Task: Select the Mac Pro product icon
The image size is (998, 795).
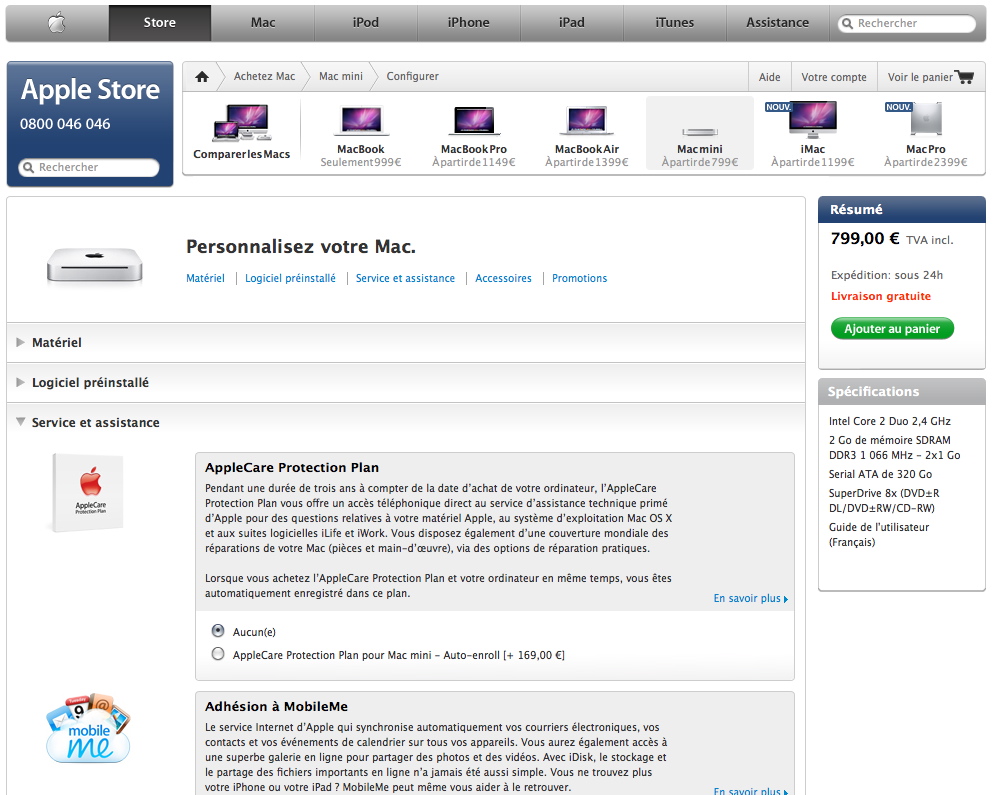Action: tap(926, 119)
